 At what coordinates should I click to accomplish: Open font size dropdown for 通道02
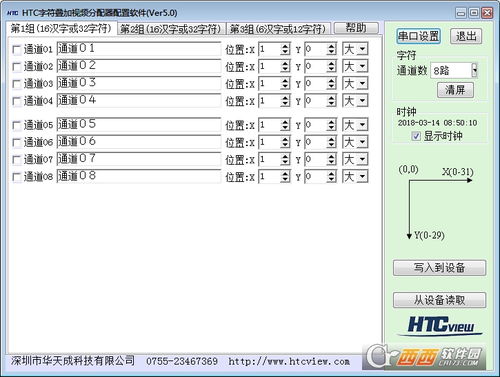click(x=362, y=66)
